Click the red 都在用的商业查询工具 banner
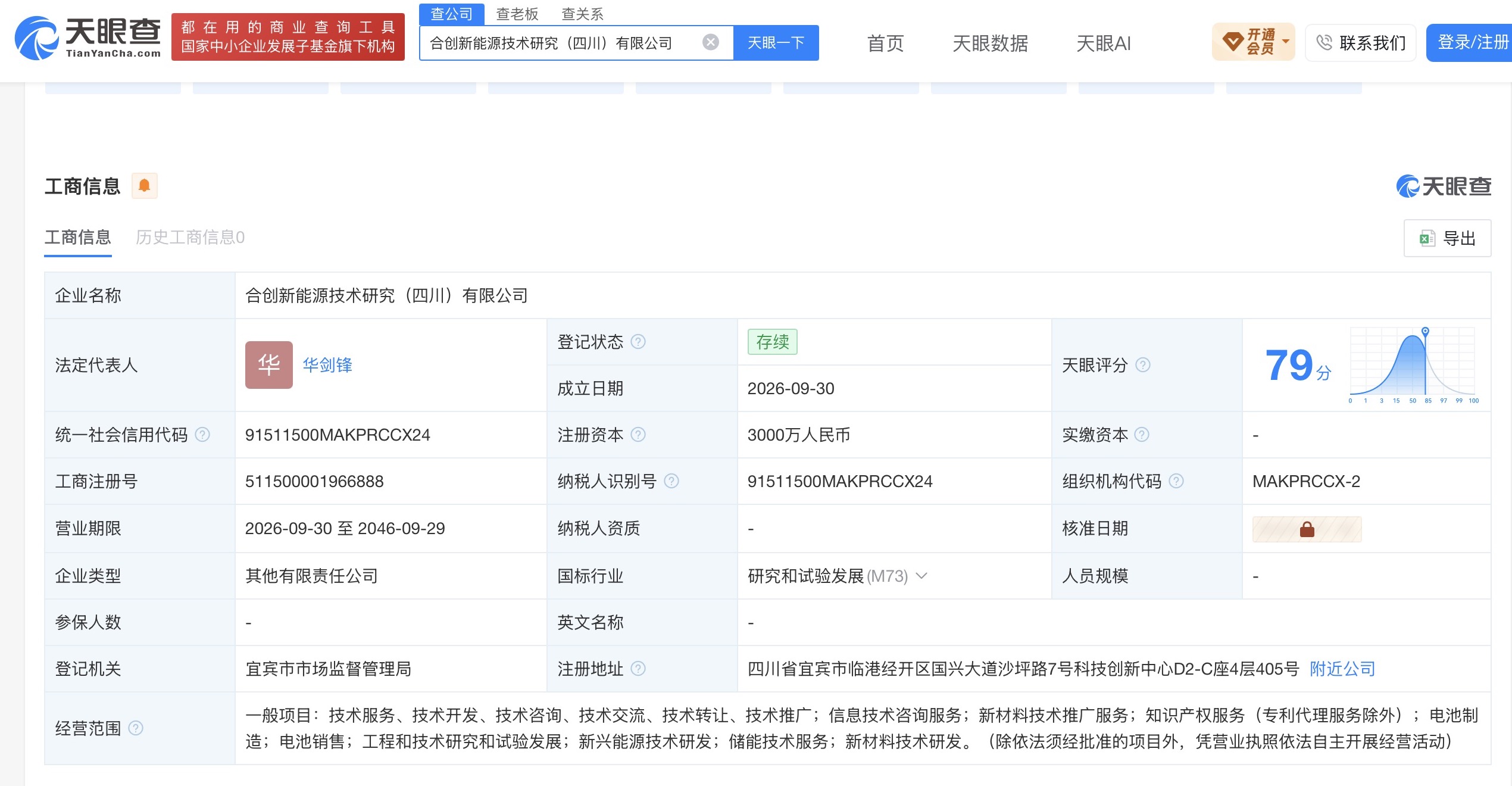The width and height of the screenshot is (1512, 786). (288, 37)
